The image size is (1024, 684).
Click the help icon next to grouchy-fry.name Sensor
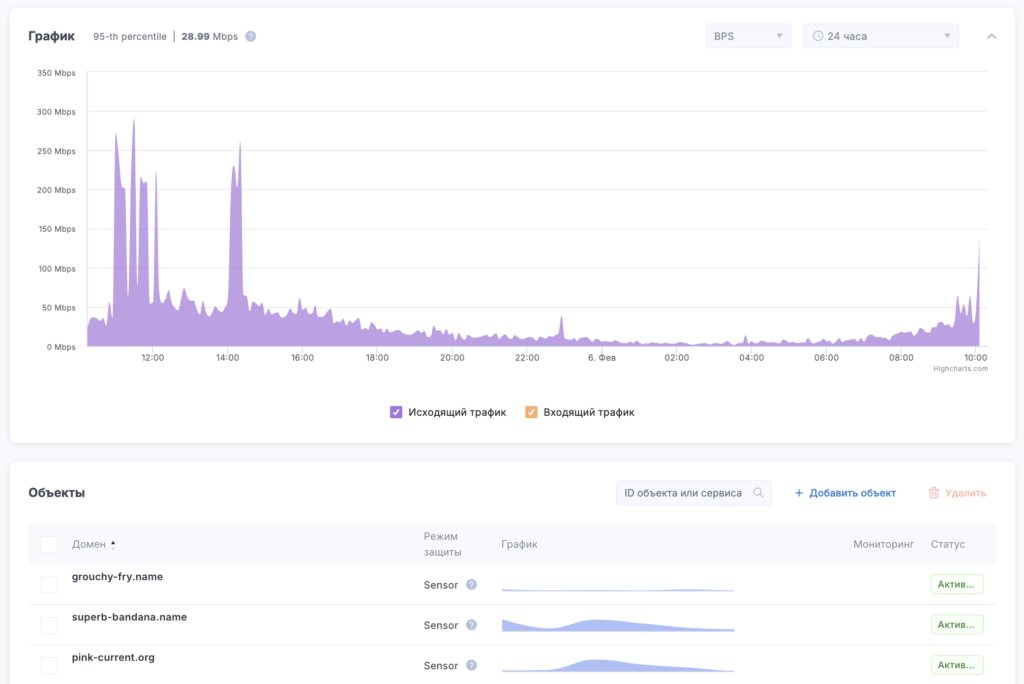pyautogui.click(x=471, y=585)
